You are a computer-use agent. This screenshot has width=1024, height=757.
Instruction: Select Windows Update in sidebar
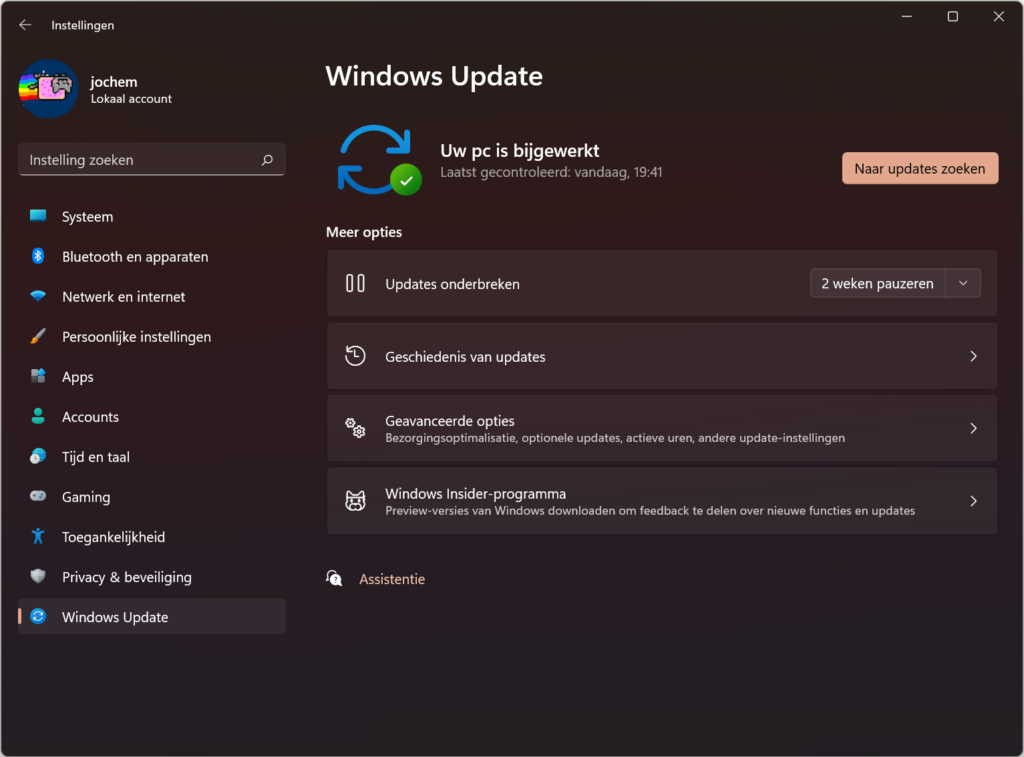pos(152,616)
